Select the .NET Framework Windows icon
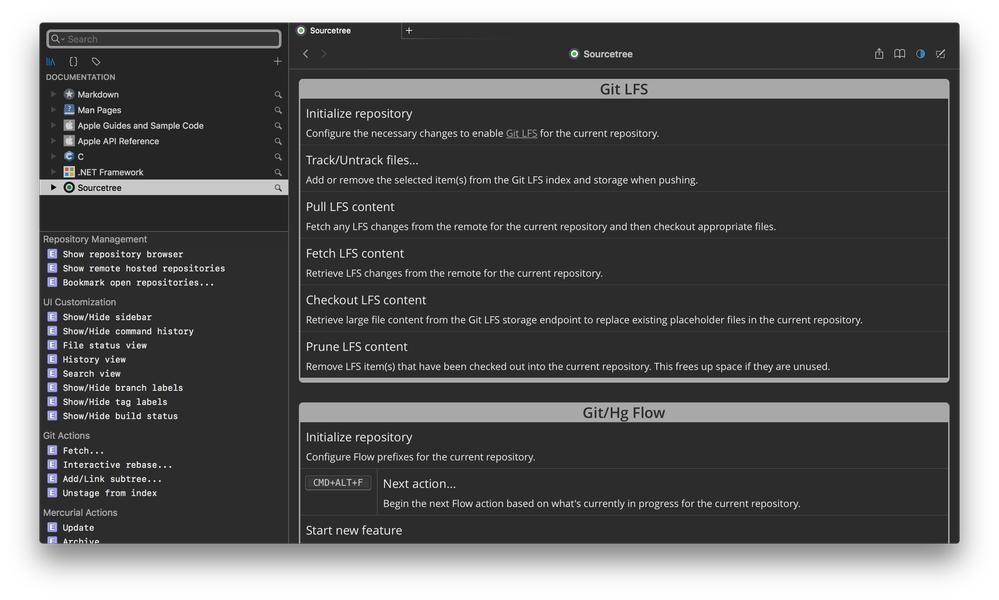Image resolution: width=999 pixels, height=600 pixels. [x=69, y=172]
